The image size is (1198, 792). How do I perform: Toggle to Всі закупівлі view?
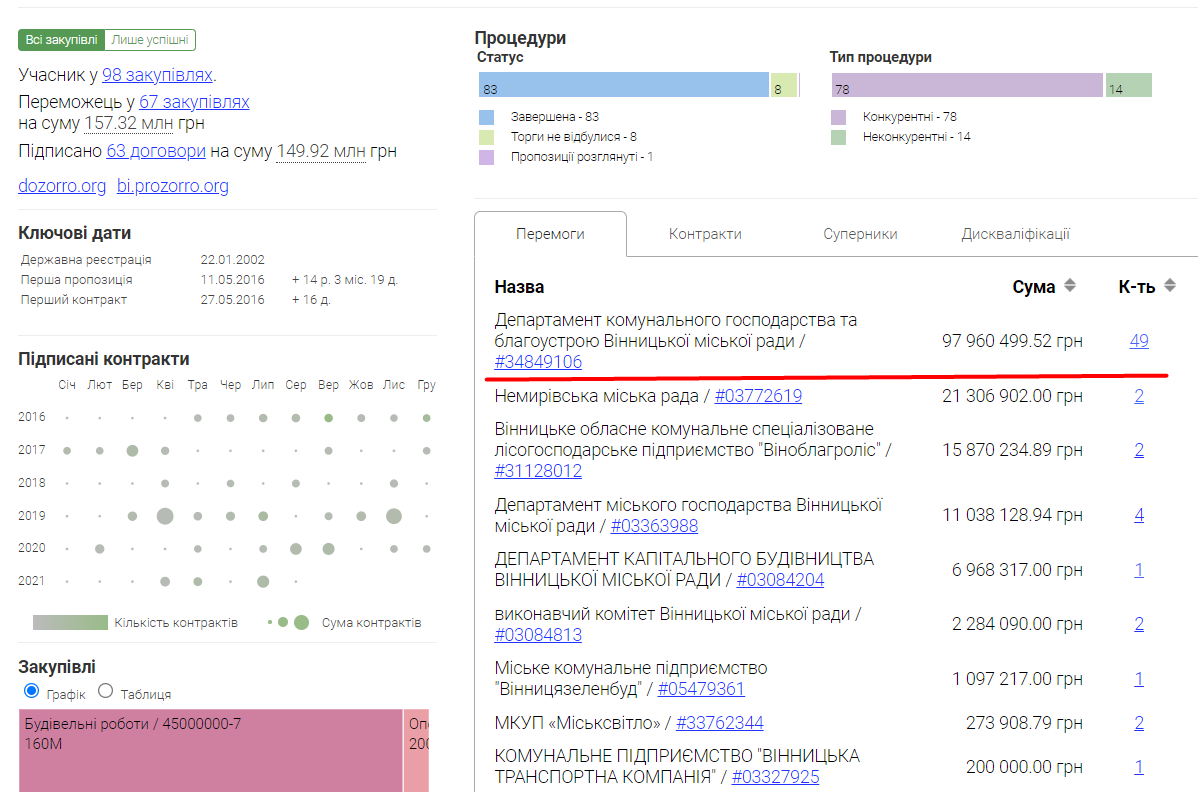[x=61, y=40]
